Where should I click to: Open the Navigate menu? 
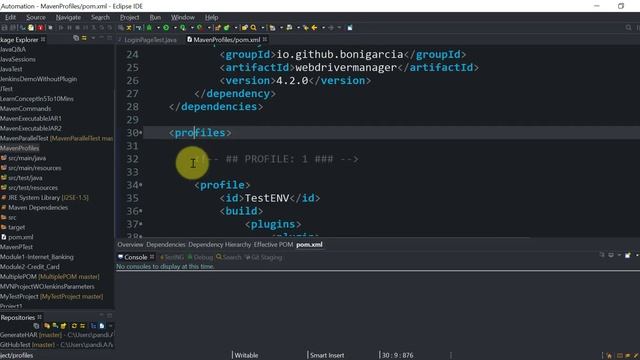[x=68, y=17]
